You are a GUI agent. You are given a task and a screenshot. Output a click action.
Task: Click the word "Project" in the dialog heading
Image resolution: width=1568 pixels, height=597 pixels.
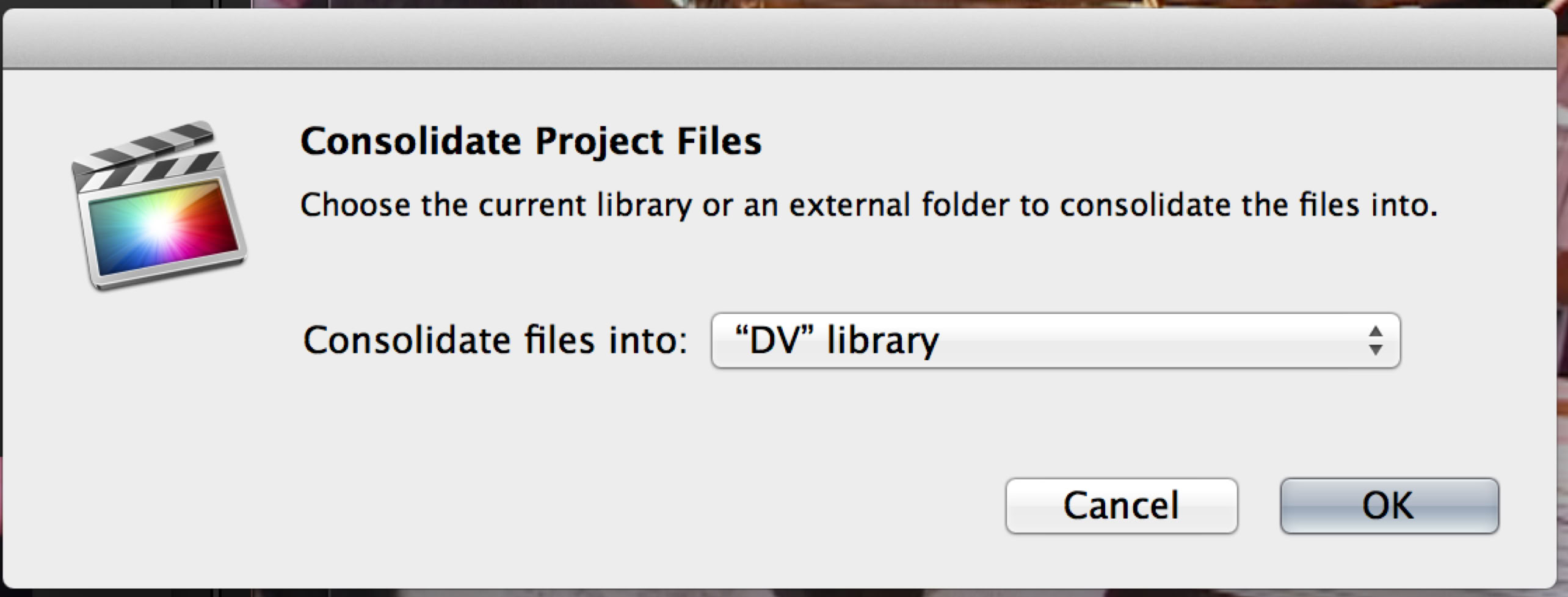pos(598,142)
